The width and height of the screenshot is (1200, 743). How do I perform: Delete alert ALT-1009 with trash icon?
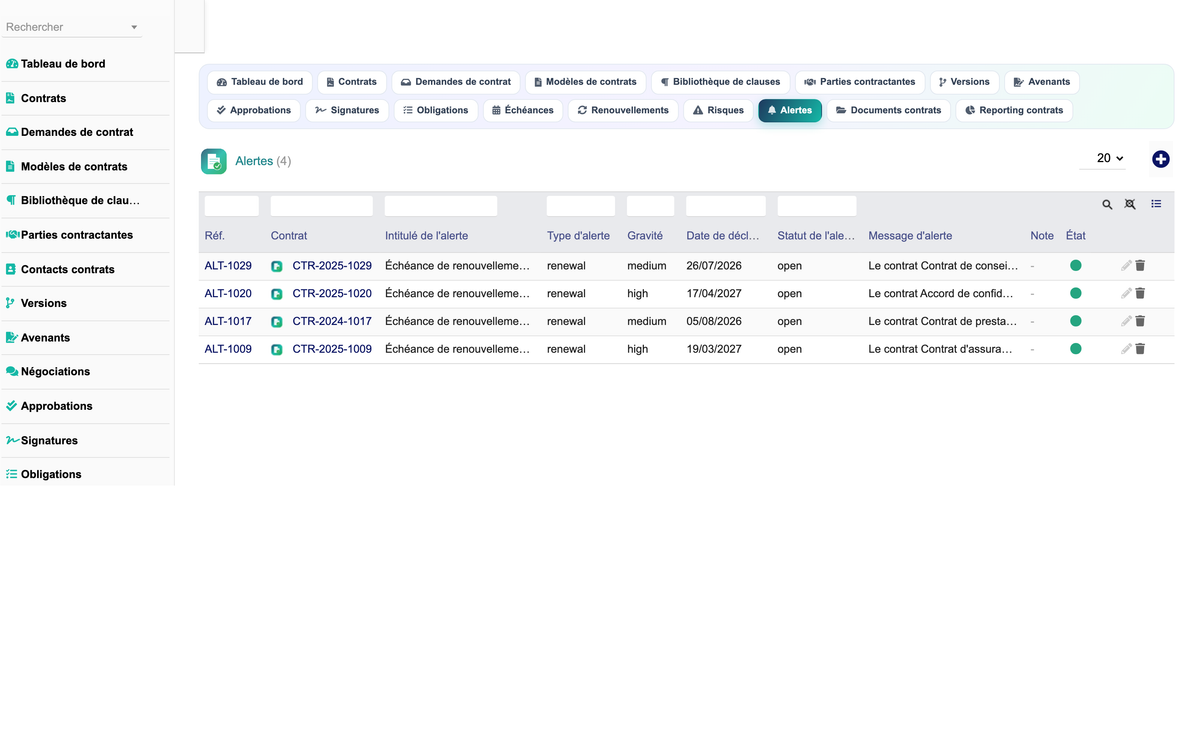coord(1140,349)
